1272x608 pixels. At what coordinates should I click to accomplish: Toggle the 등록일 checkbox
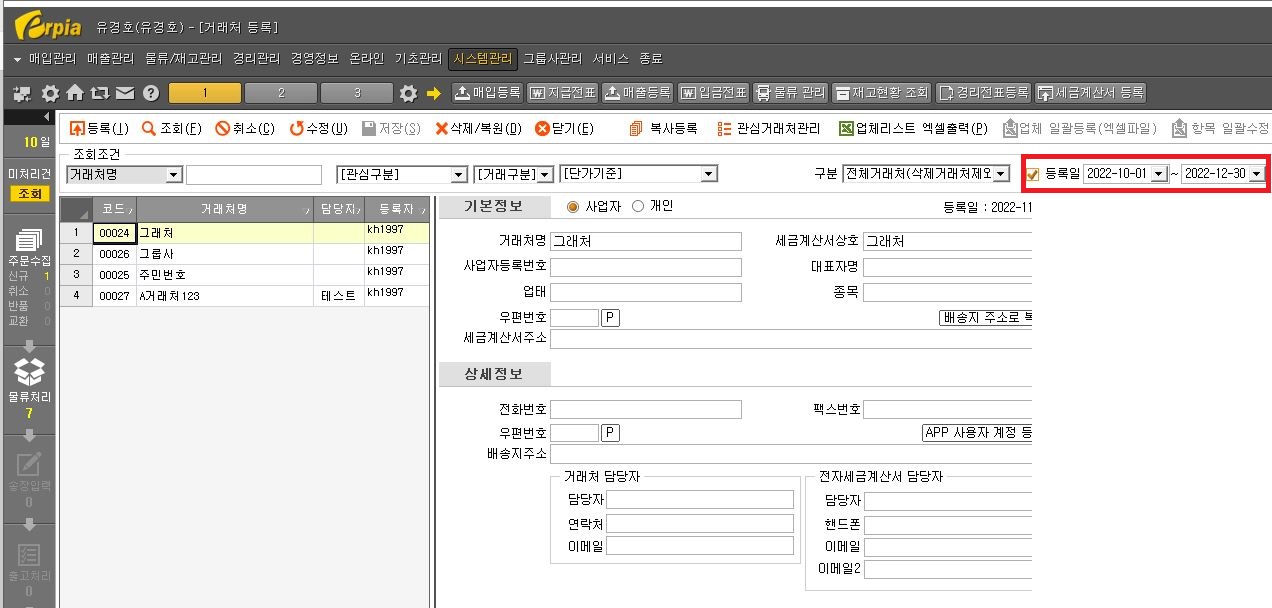coord(1033,174)
